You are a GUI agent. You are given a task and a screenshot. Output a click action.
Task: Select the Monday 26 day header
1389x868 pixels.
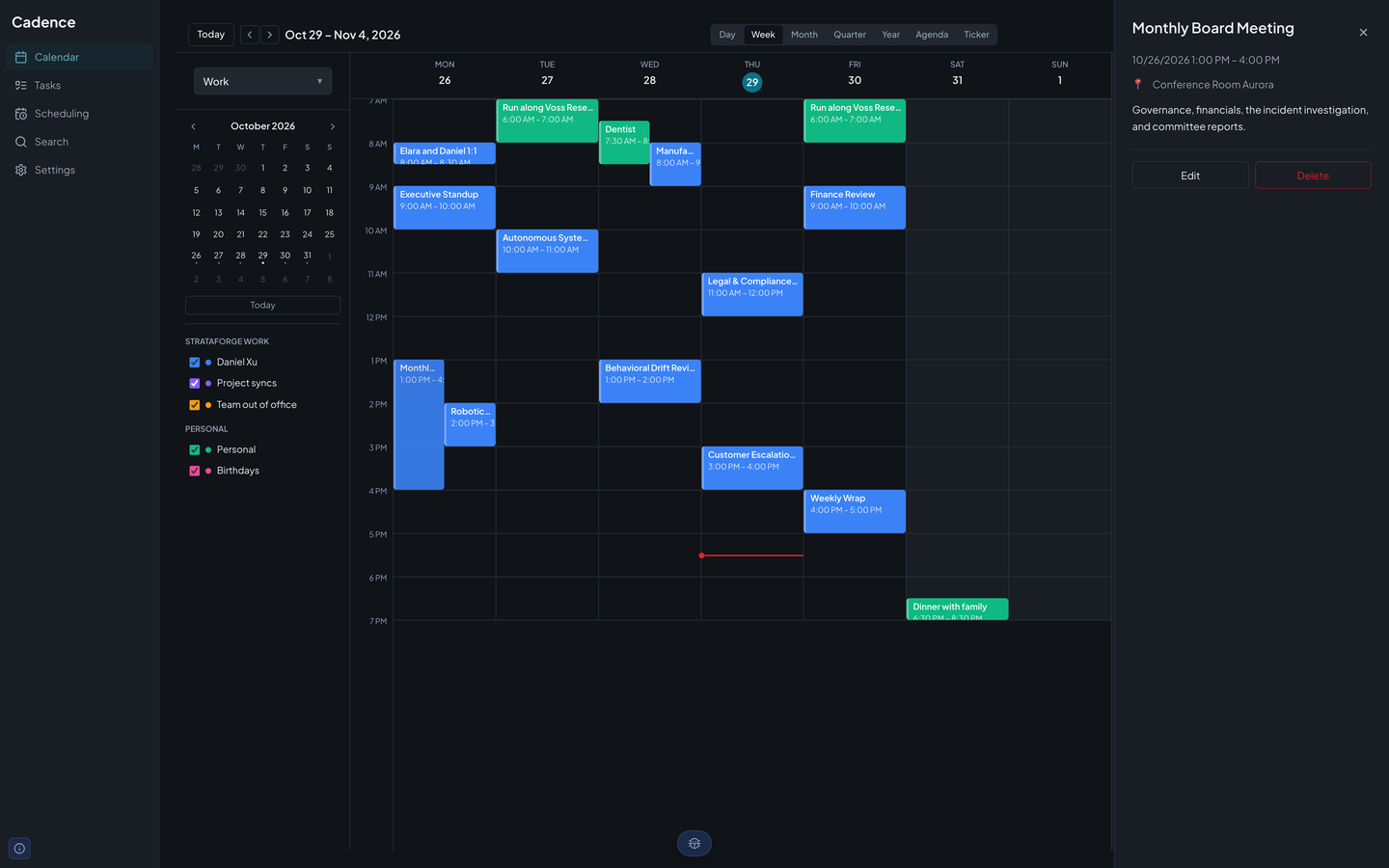click(x=445, y=73)
